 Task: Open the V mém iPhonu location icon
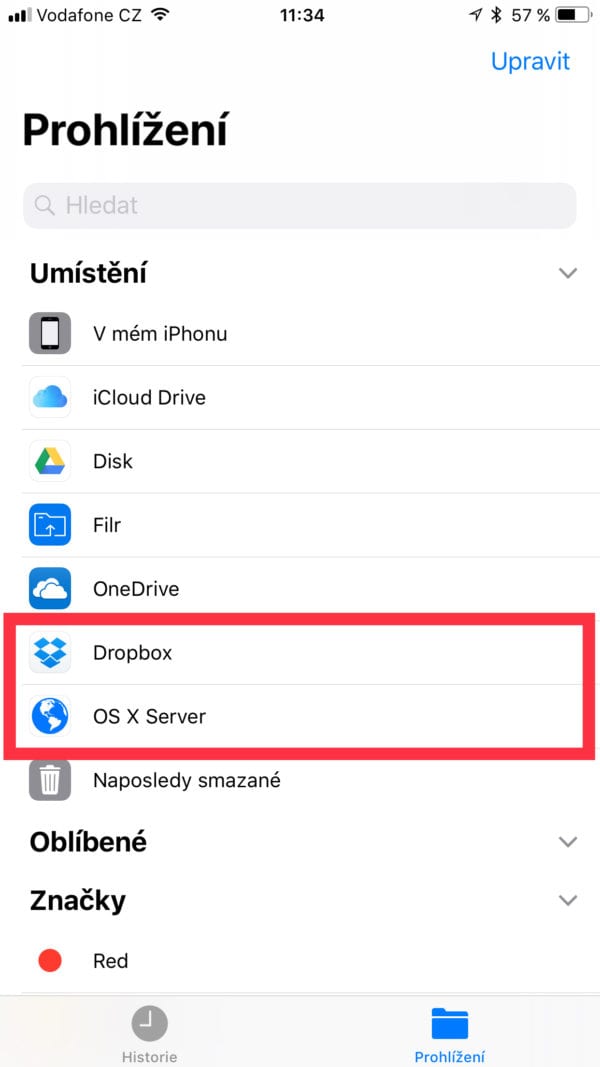pos(50,333)
